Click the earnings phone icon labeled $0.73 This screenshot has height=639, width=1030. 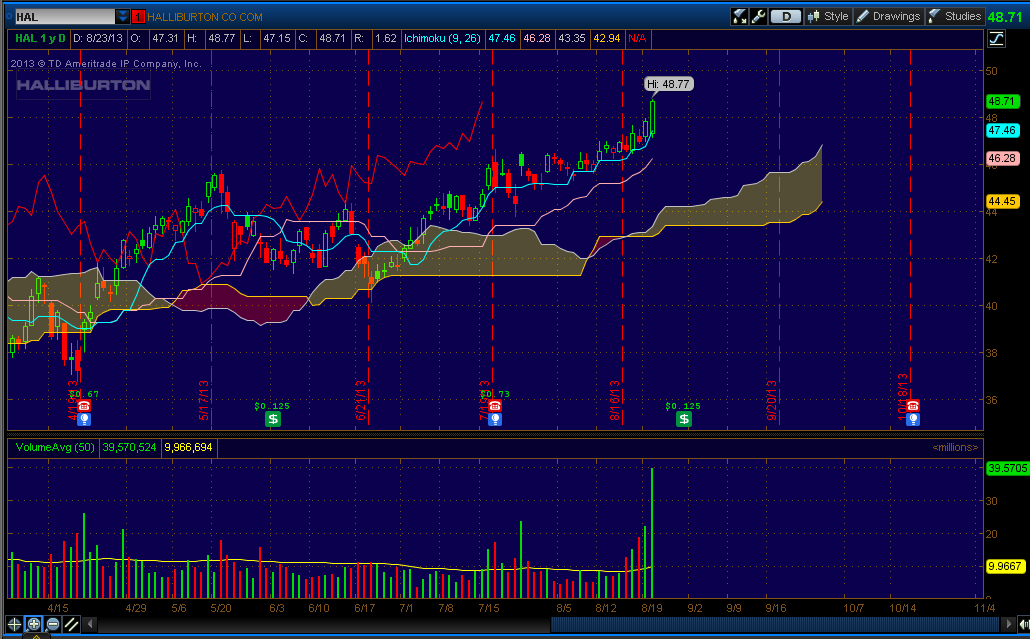coord(495,406)
